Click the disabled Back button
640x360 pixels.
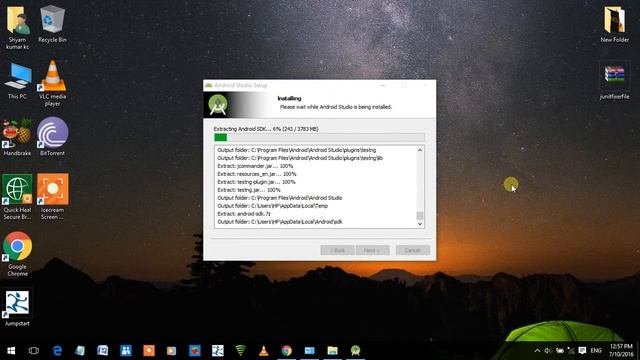337,250
